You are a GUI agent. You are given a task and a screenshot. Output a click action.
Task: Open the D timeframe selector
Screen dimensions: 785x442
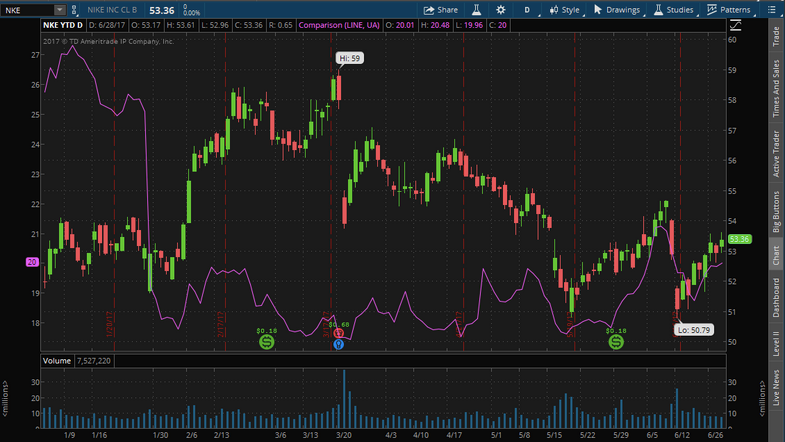(527, 10)
